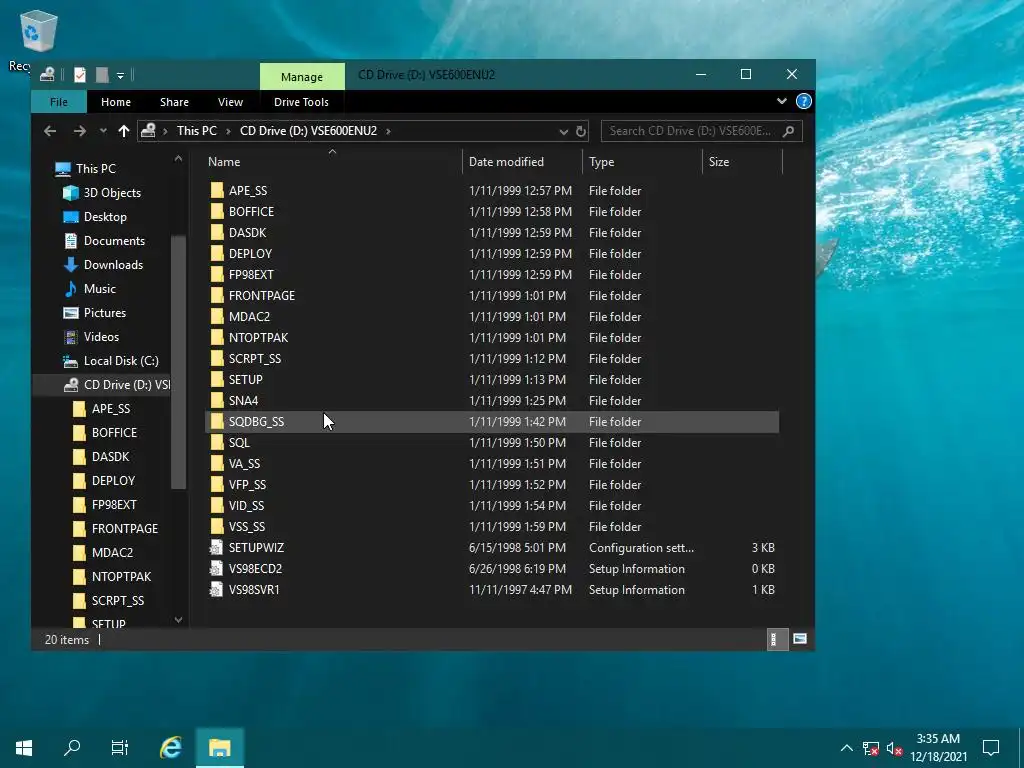Select This PC in navigation pane

95,168
